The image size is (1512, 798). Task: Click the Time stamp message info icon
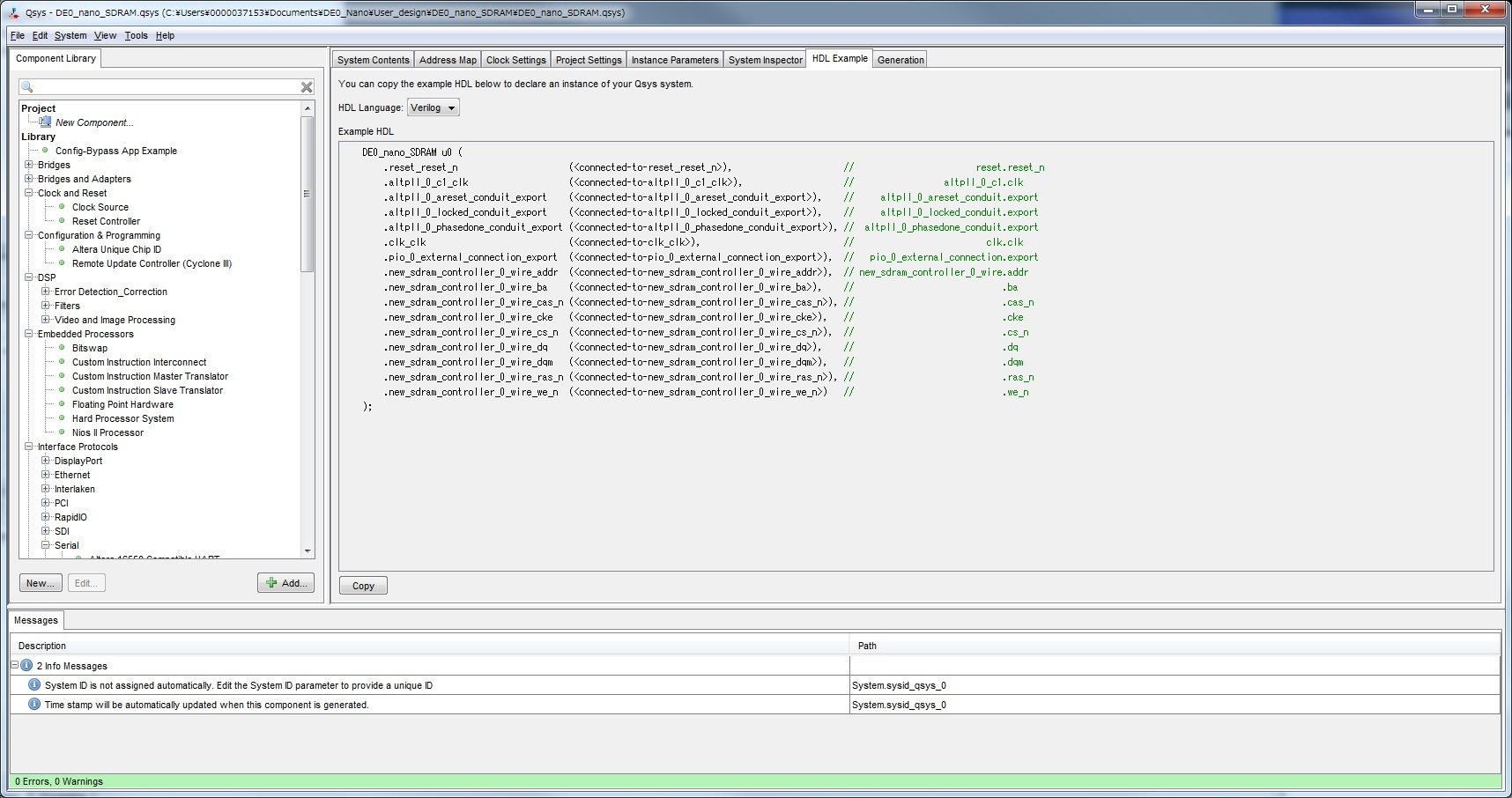click(34, 705)
